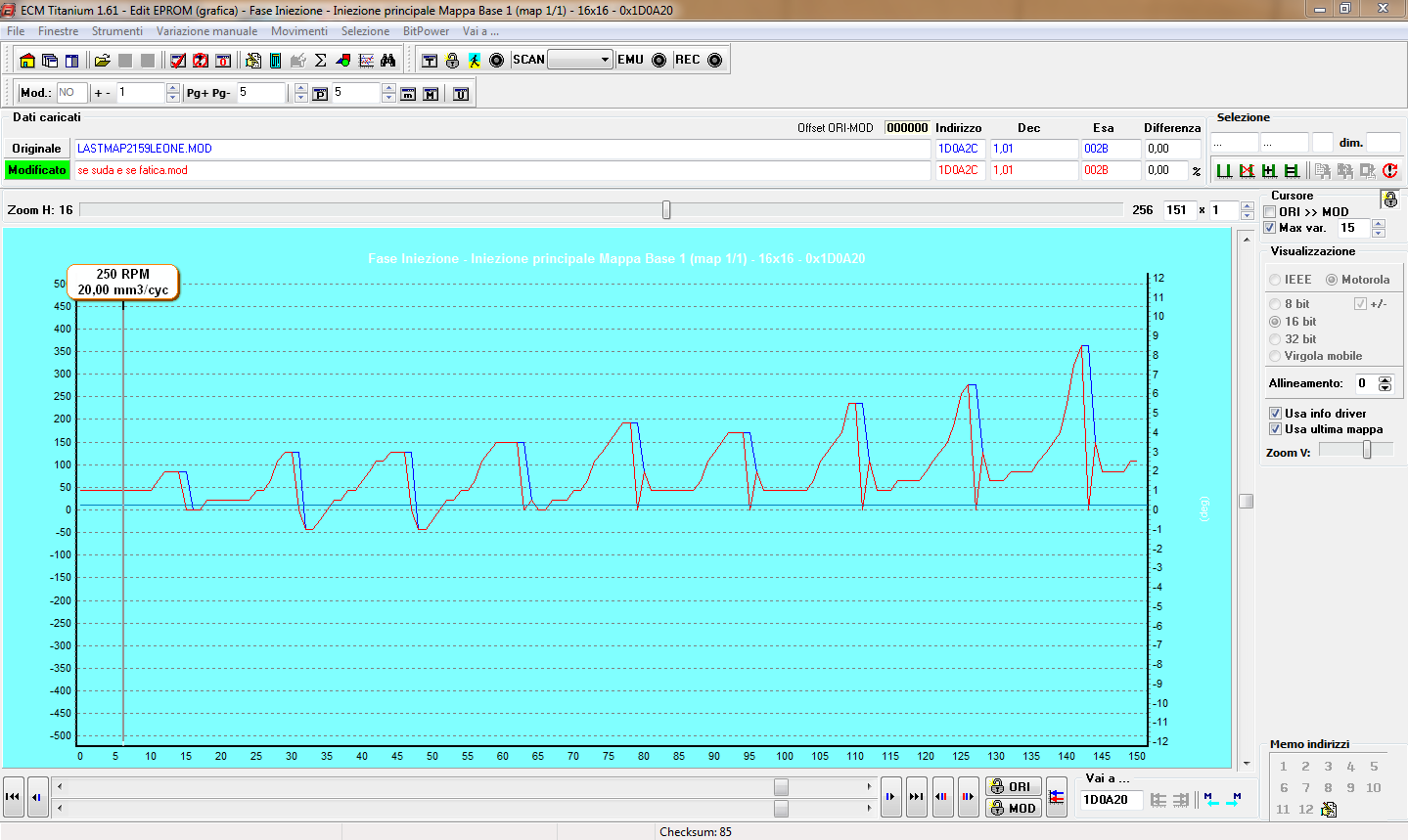This screenshot has width=1408, height=840.
Task: Click the red circular reset selection icon
Action: pyautogui.click(x=1389, y=171)
